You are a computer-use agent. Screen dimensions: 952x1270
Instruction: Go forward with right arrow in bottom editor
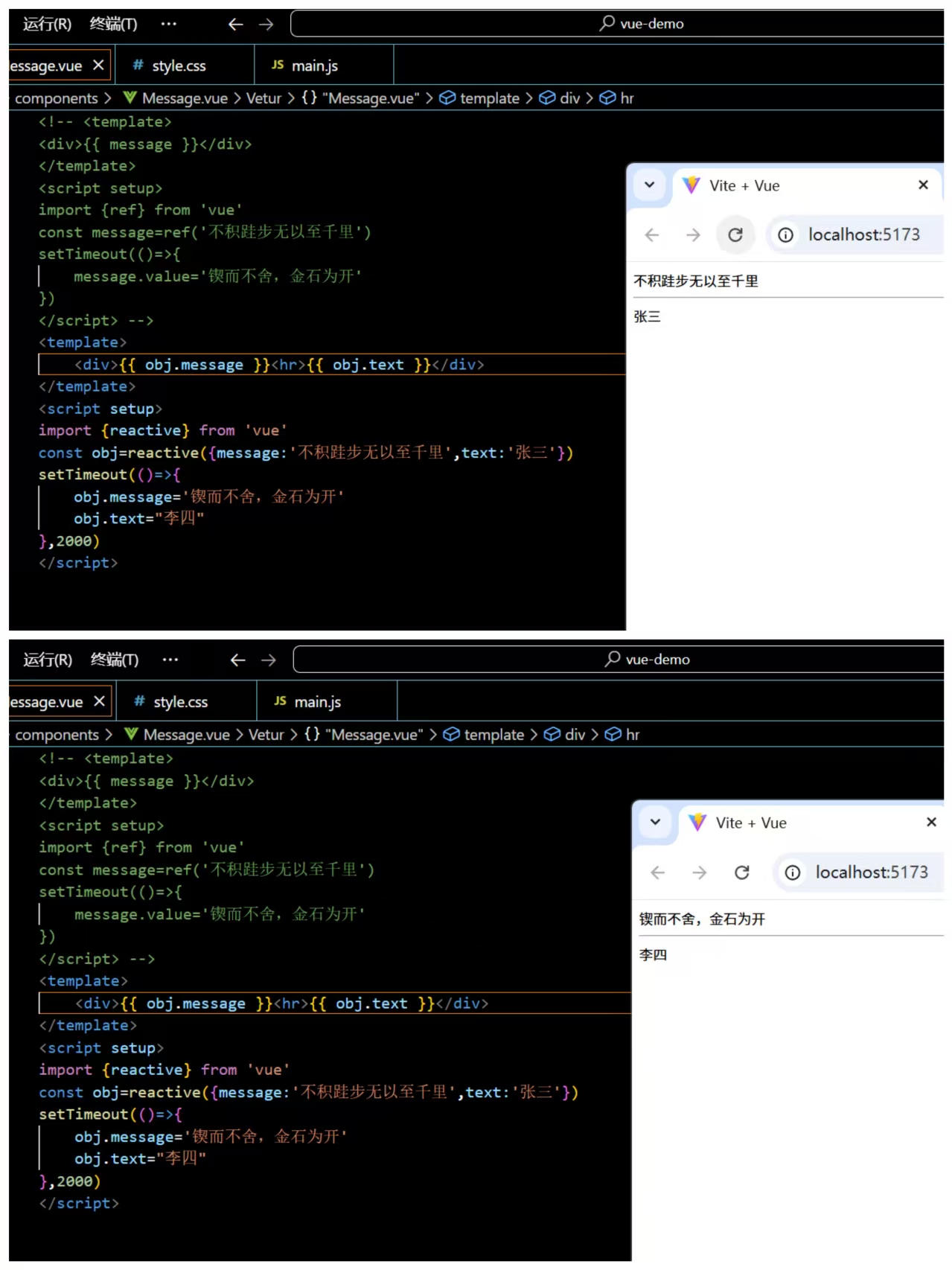coord(269,660)
